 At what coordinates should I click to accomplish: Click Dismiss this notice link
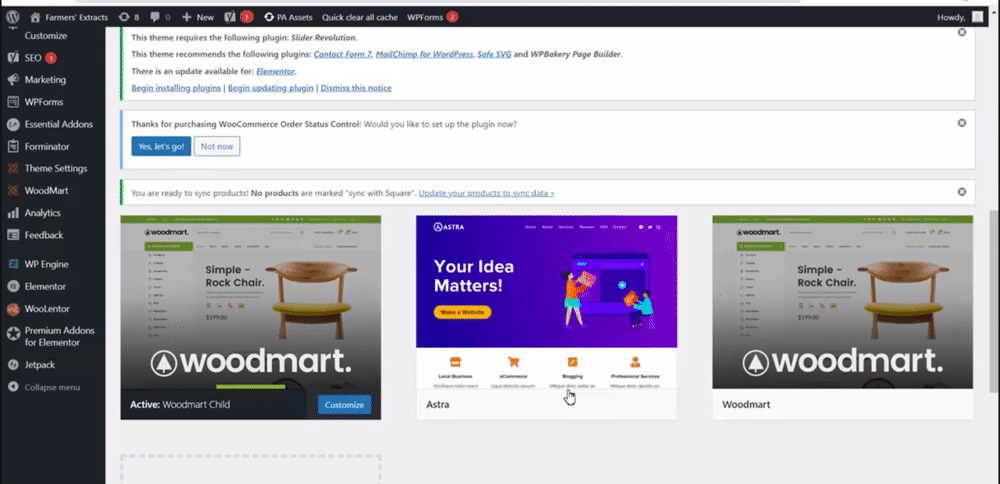(x=356, y=88)
